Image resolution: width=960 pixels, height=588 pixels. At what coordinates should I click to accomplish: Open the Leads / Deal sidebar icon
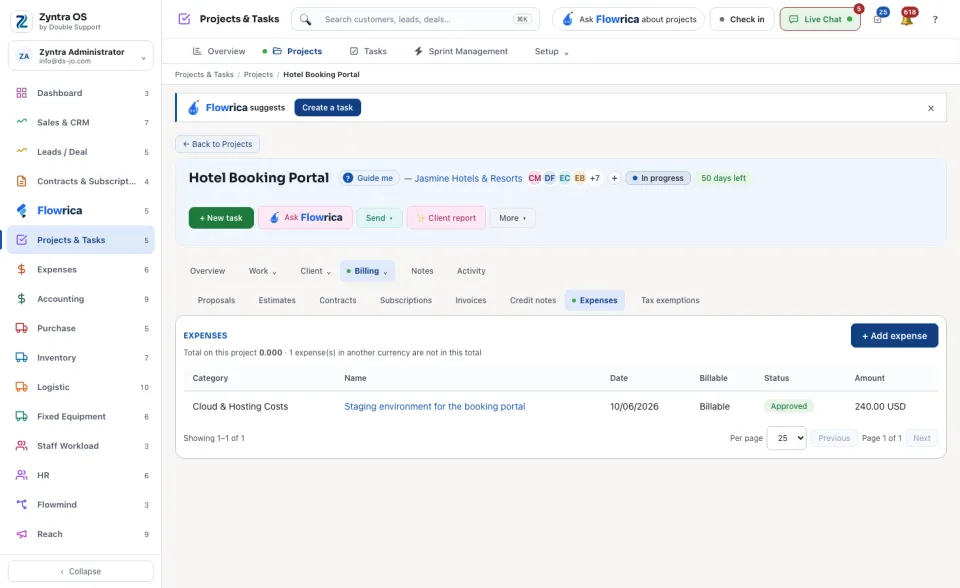click(21, 151)
